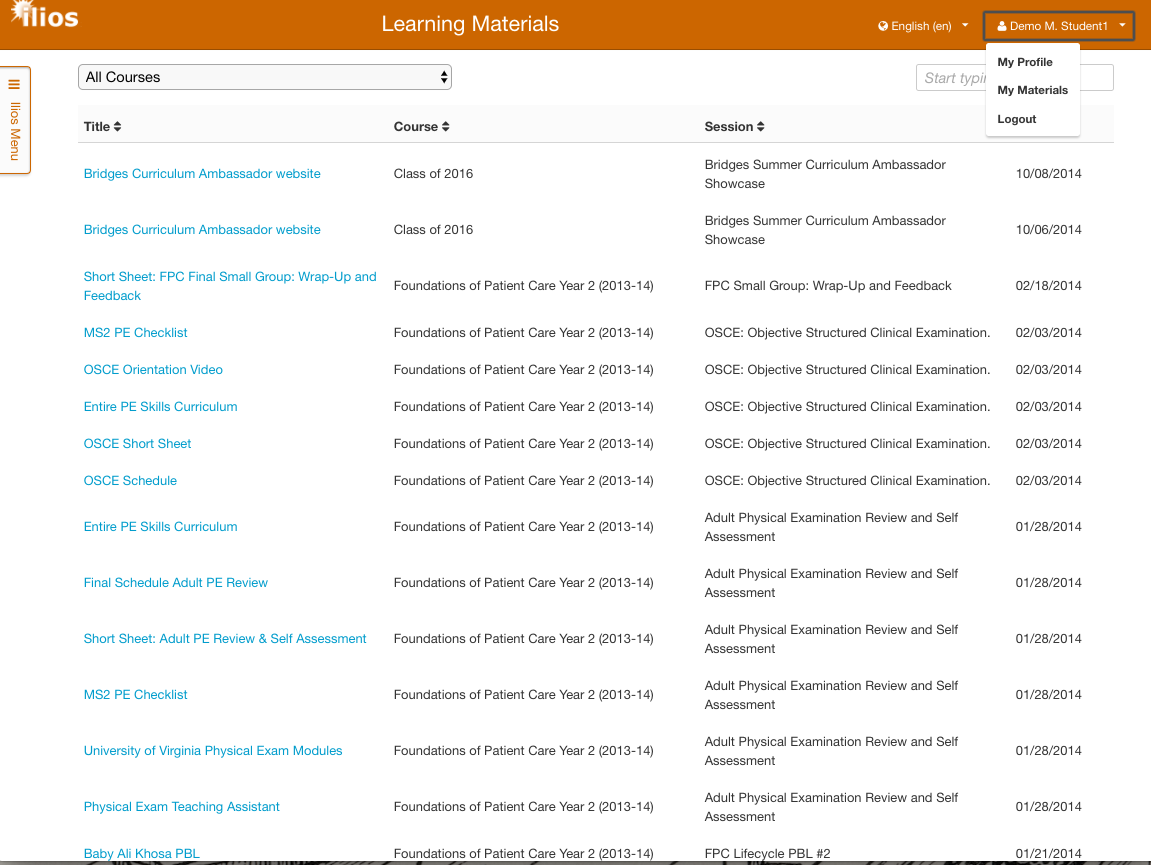This screenshot has width=1151, height=865.
Task: Open the Baby Ali Khosa PBL link
Action: (142, 854)
